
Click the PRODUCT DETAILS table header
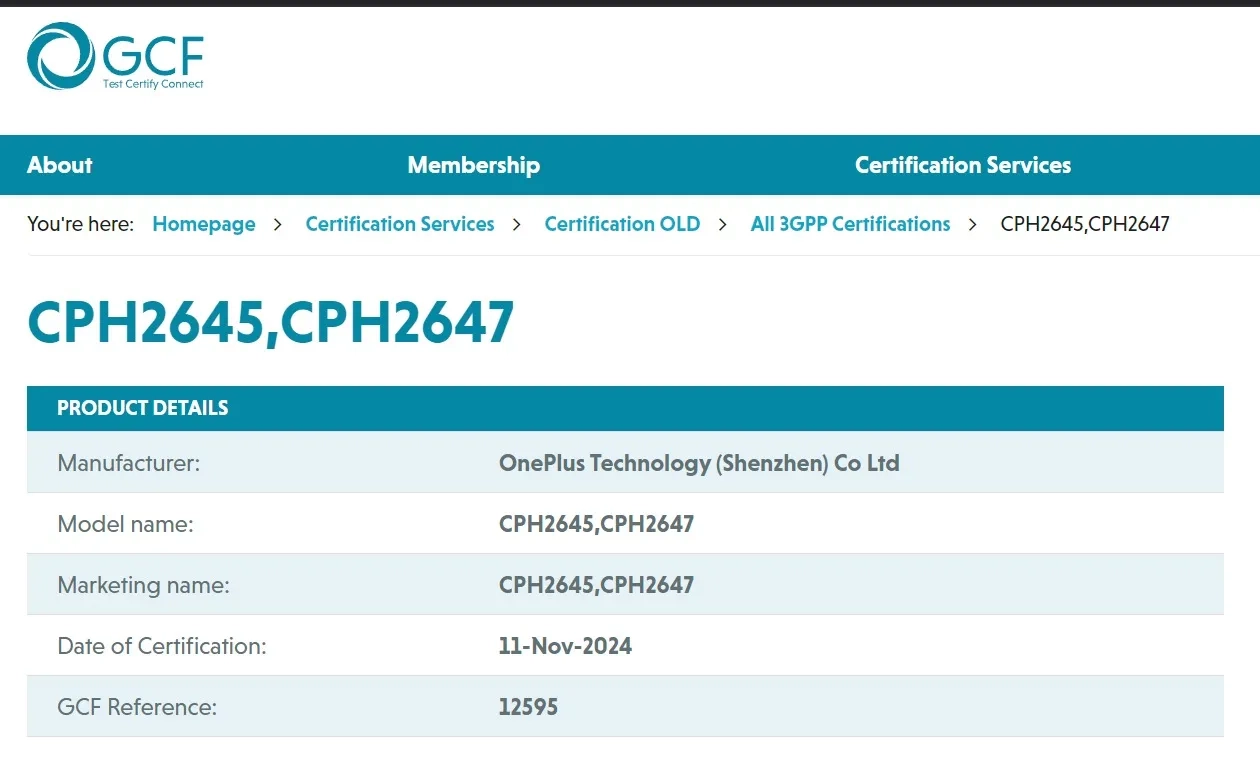(x=143, y=408)
